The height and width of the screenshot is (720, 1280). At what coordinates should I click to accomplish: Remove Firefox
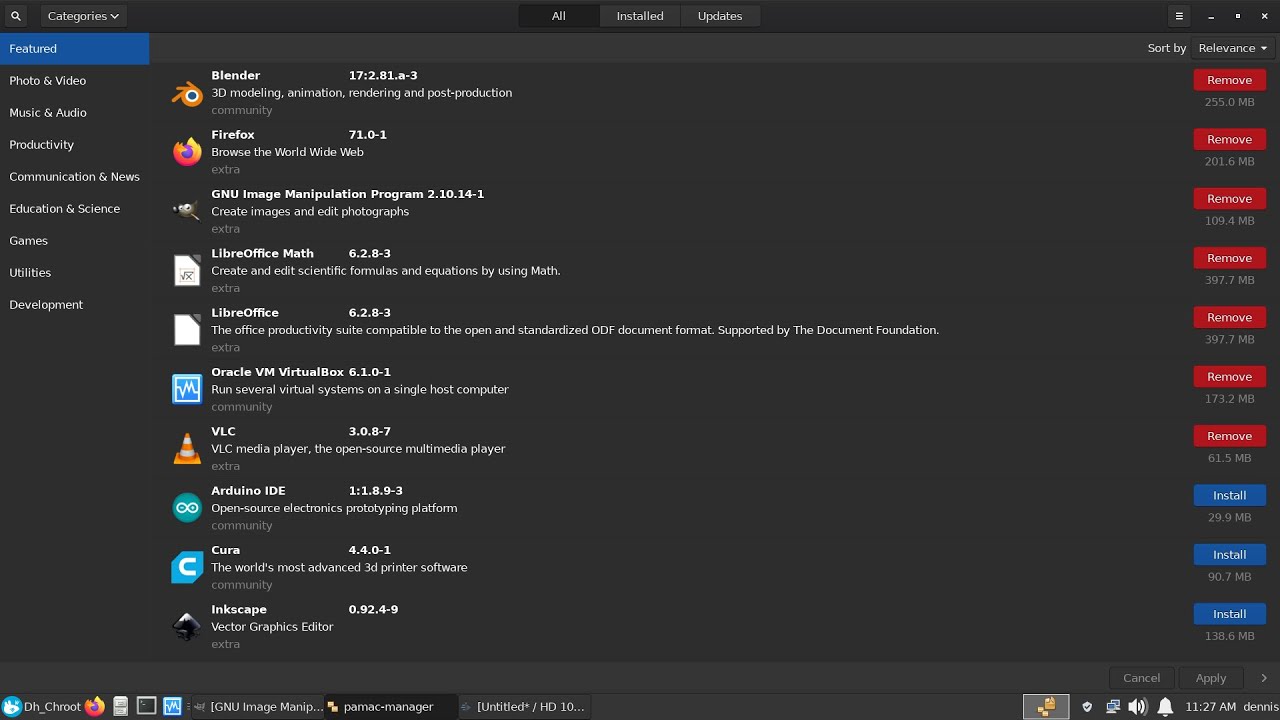click(1229, 139)
